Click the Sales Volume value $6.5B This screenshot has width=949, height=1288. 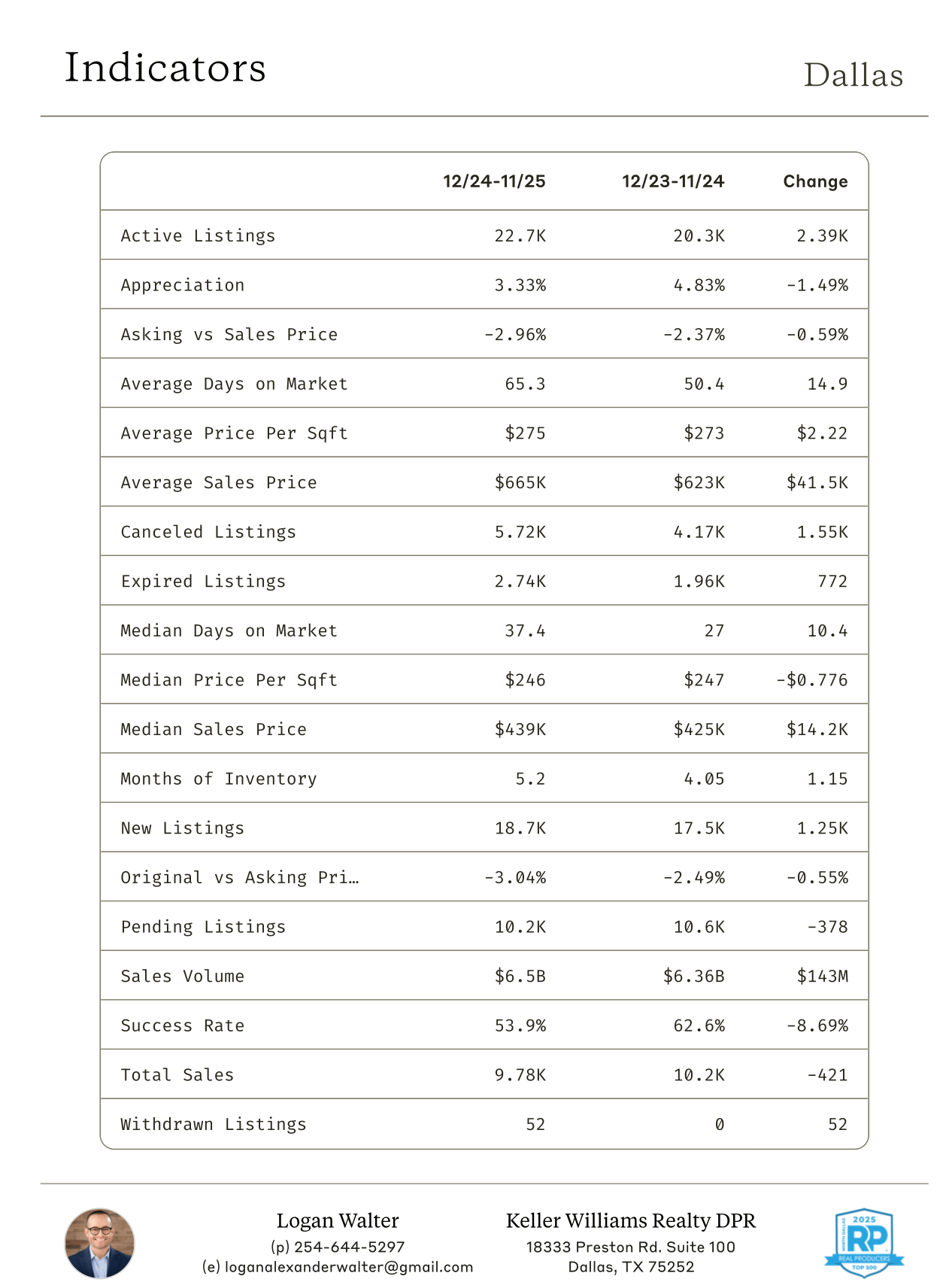[520, 976]
